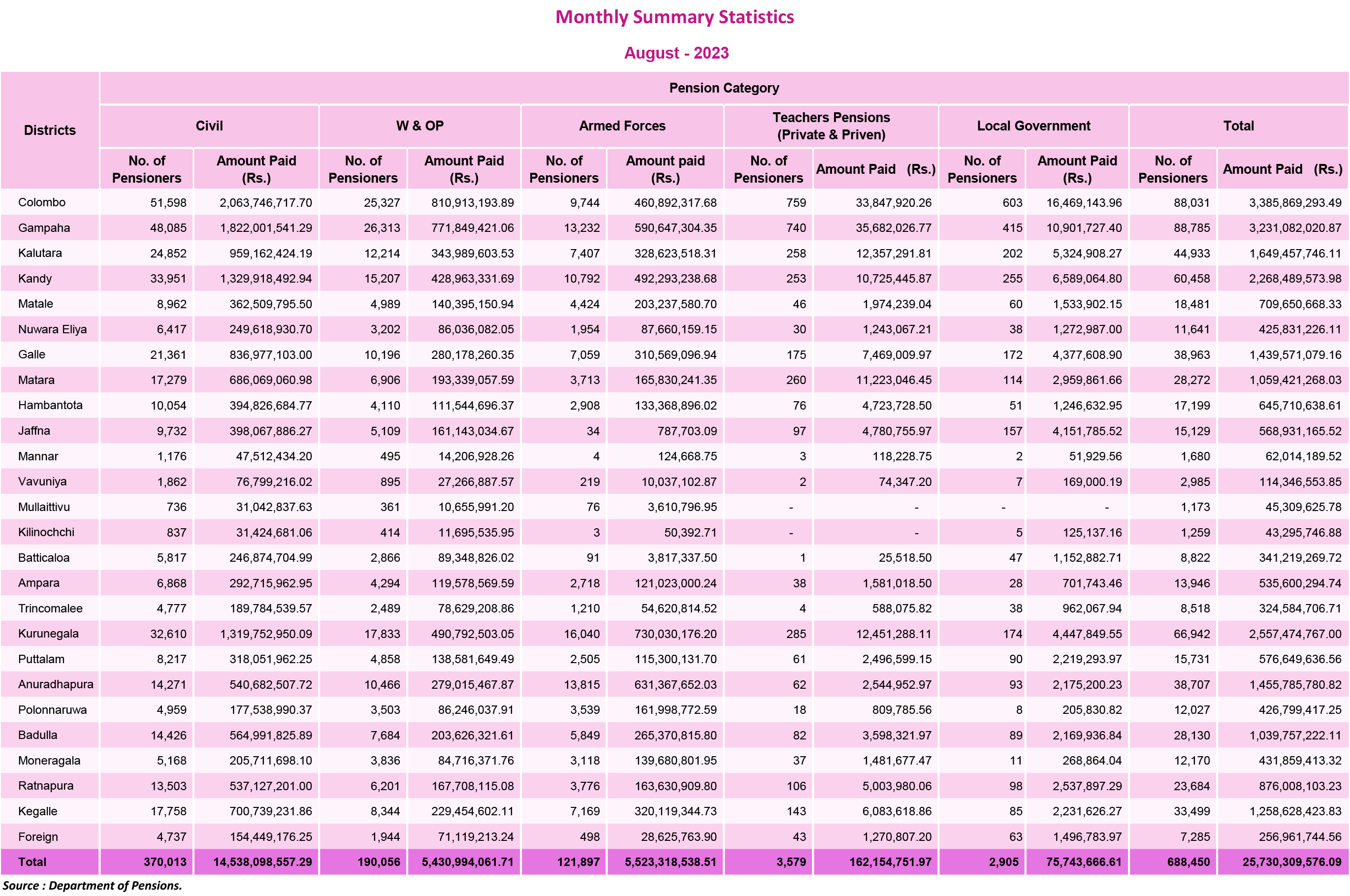
Task: Click Colombo civil amount '2,063,746,717.70'
Action: click(x=266, y=203)
